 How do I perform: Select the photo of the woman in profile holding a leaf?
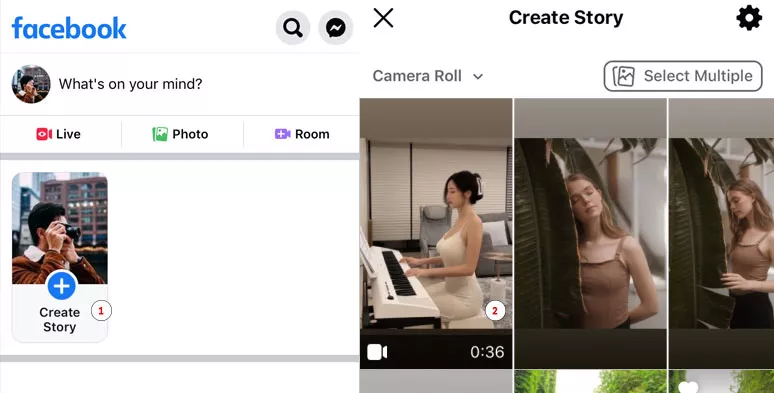tap(721, 234)
